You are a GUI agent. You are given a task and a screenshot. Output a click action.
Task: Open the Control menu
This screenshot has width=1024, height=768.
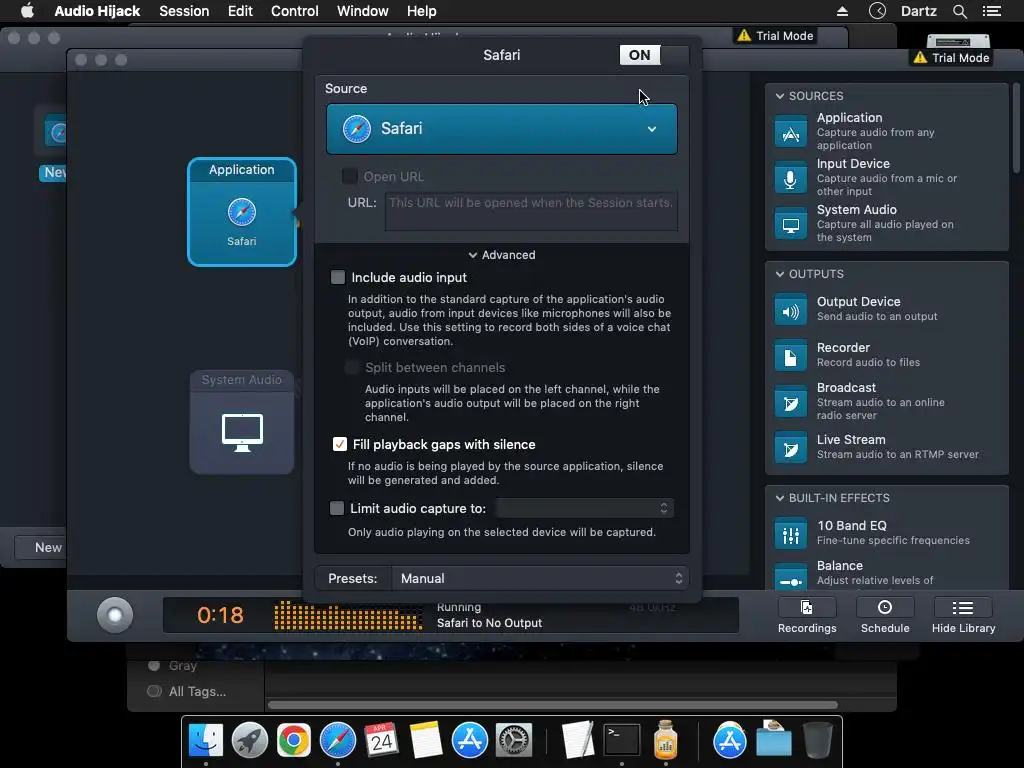point(295,11)
